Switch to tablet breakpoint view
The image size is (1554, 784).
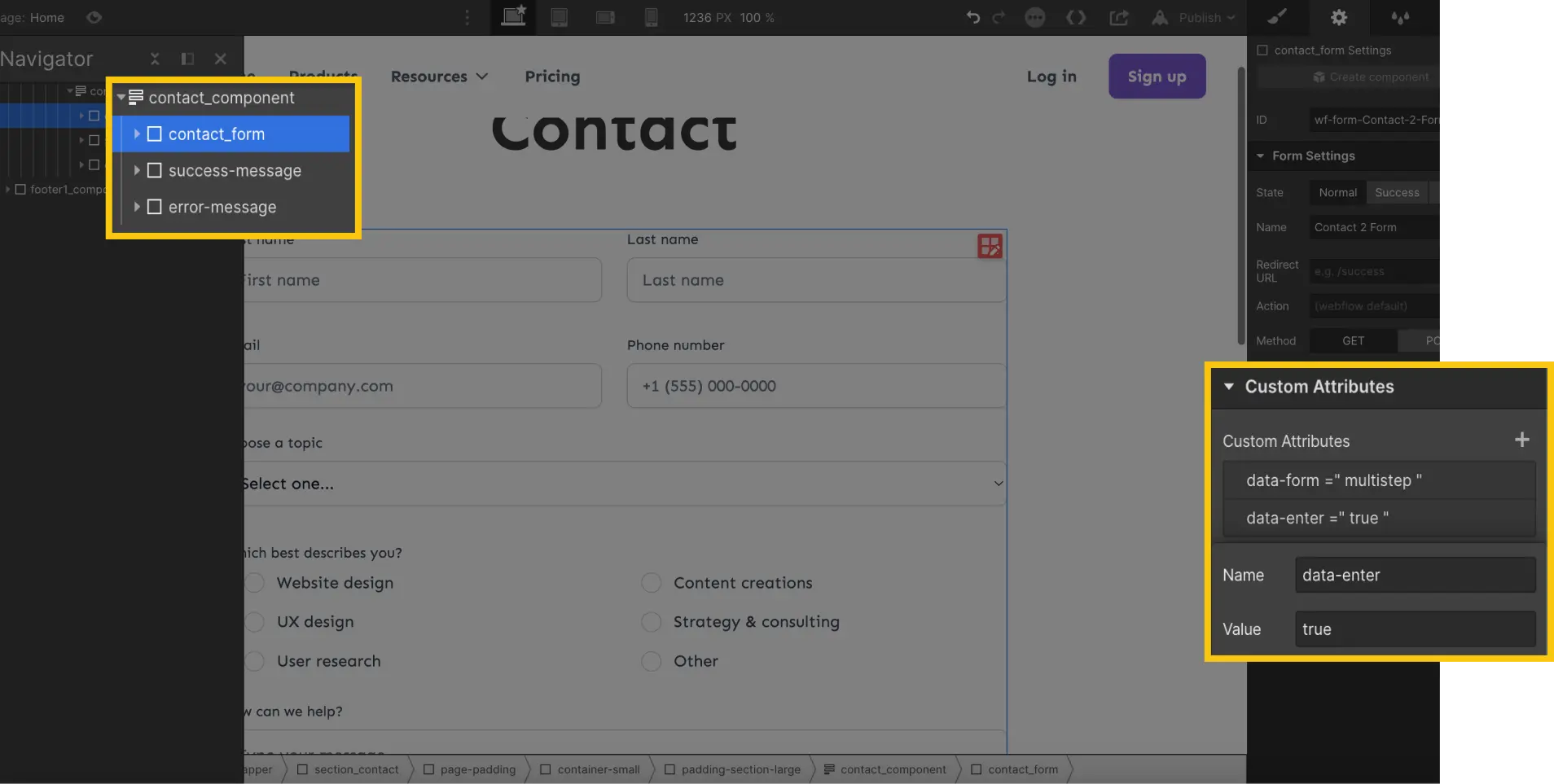(x=560, y=17)
